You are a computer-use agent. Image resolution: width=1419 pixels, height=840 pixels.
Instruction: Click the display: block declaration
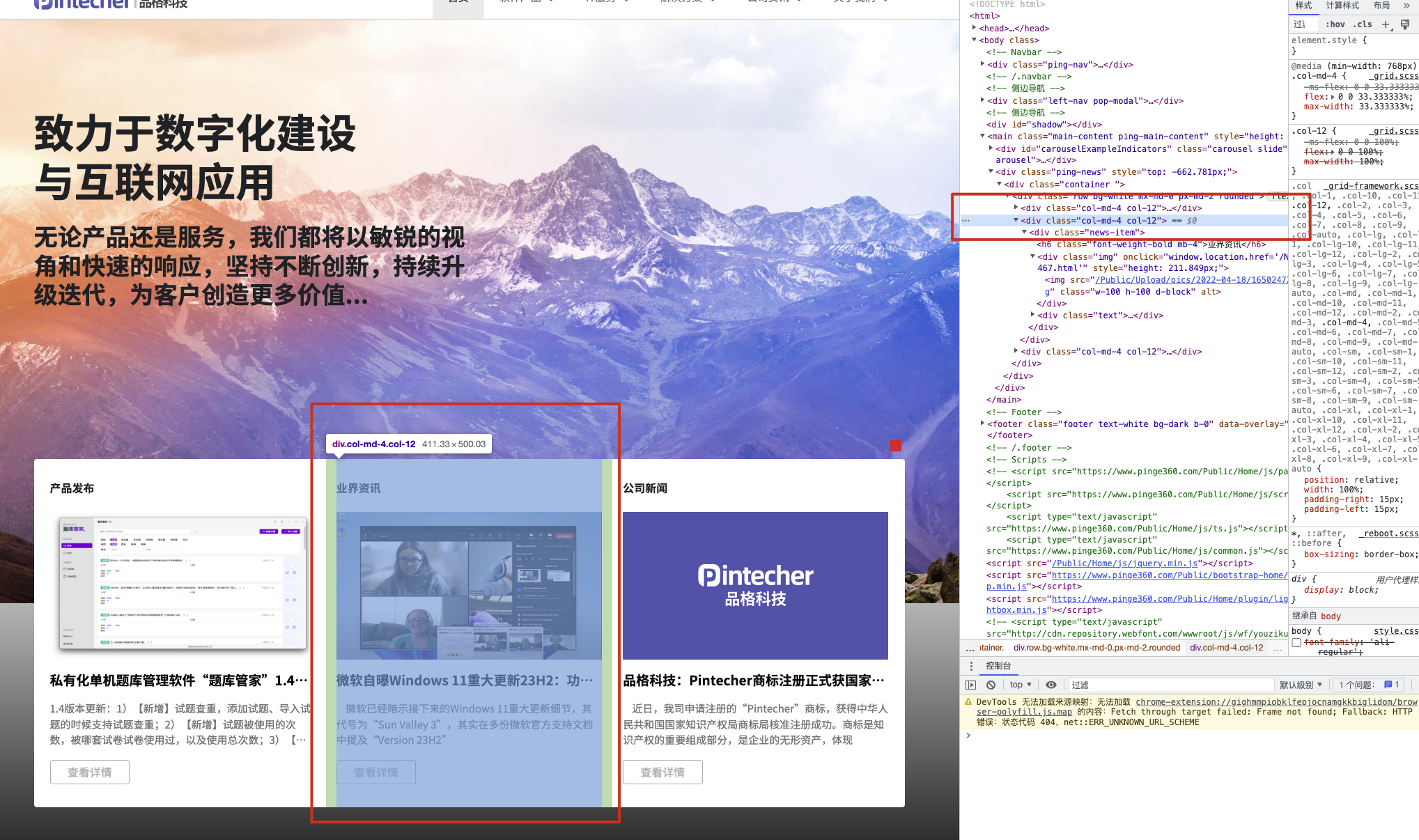(1341, 590)
